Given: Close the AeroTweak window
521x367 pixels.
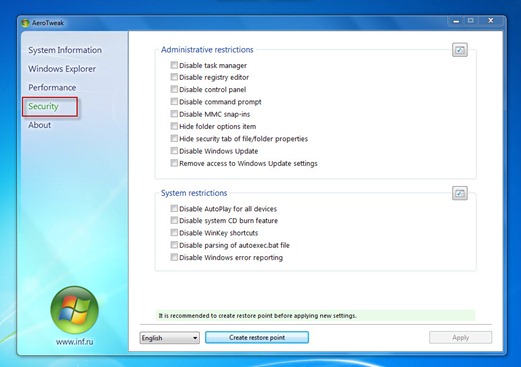Looking at the screenshot, I should (x=490, y=21).
